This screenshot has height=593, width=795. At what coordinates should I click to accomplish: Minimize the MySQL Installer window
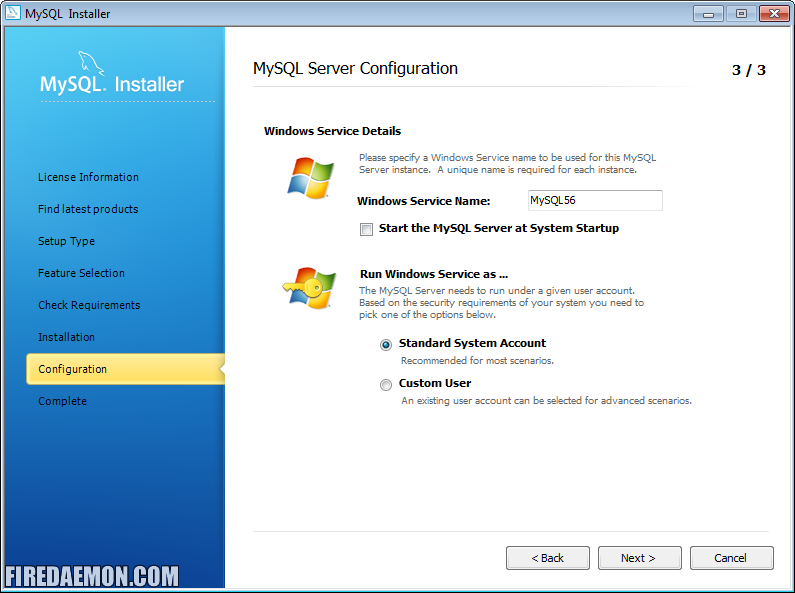(x=708, y=14)
